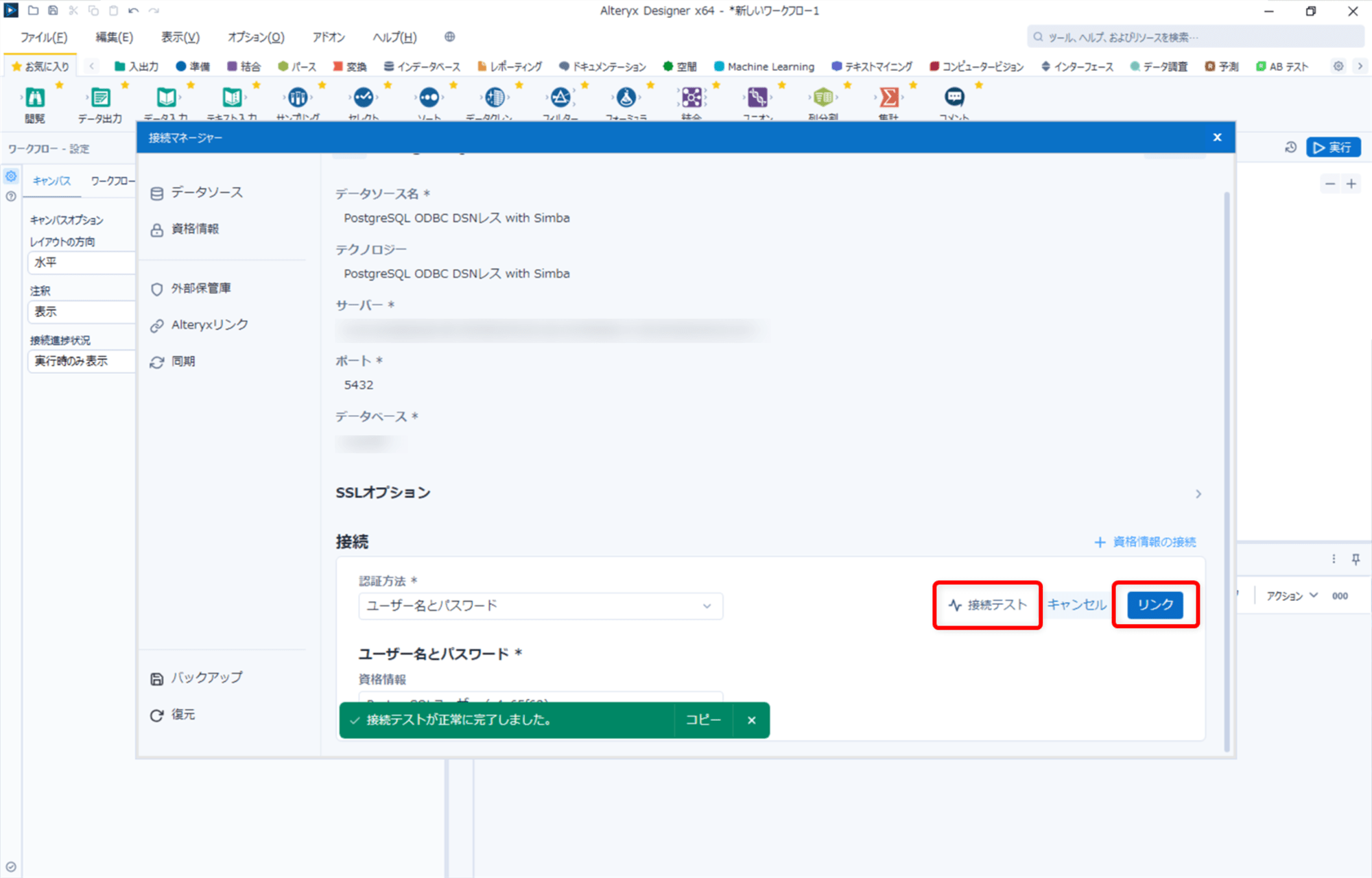Open バックアップ in sidebar

pyautogui.click(x=197, y=678)
